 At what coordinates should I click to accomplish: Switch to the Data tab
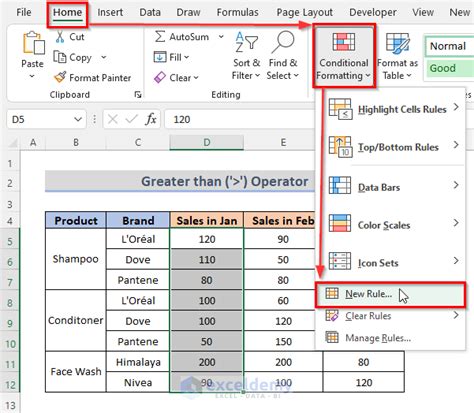point(150,12)
